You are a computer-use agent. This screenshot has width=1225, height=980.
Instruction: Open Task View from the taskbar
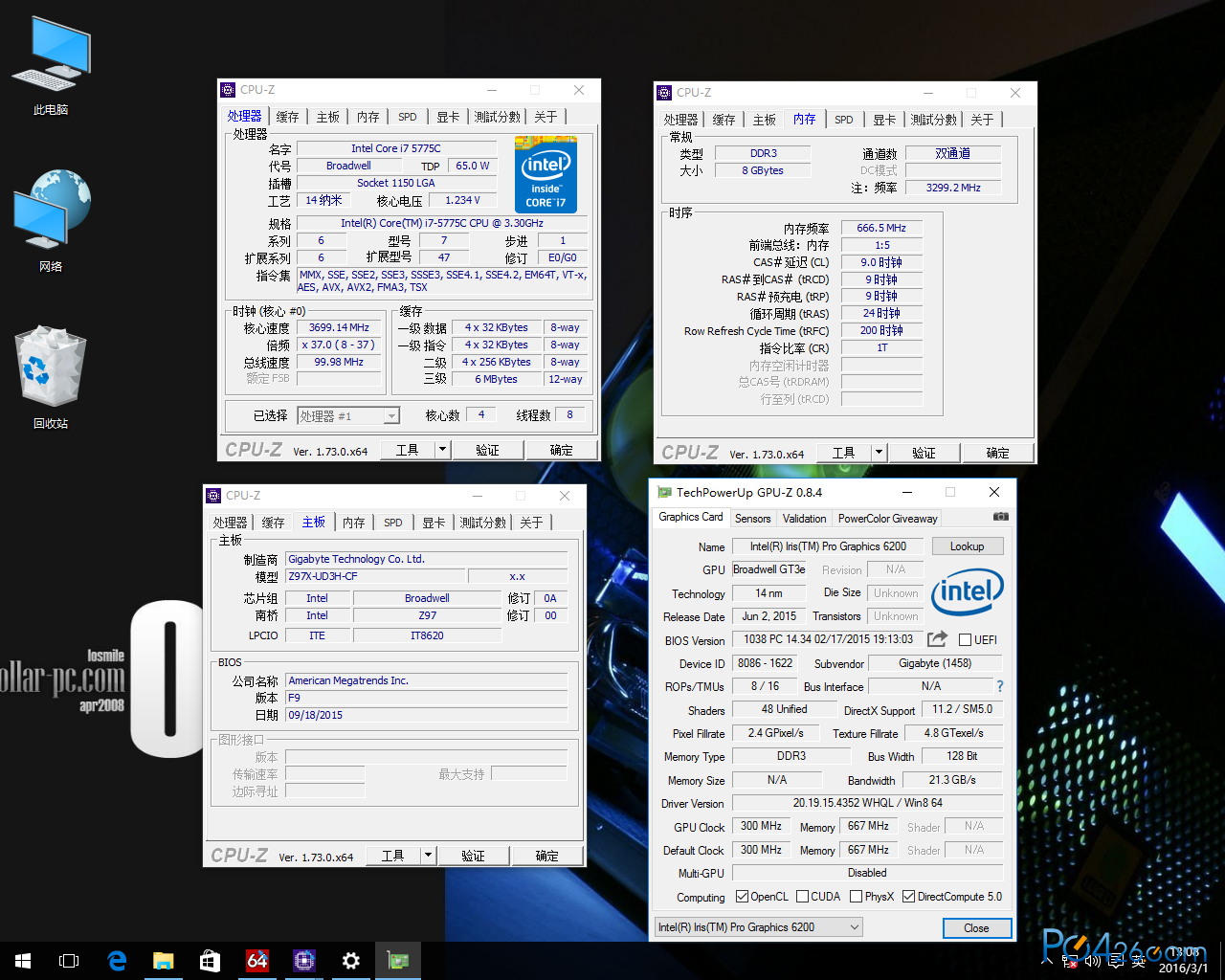69,961
